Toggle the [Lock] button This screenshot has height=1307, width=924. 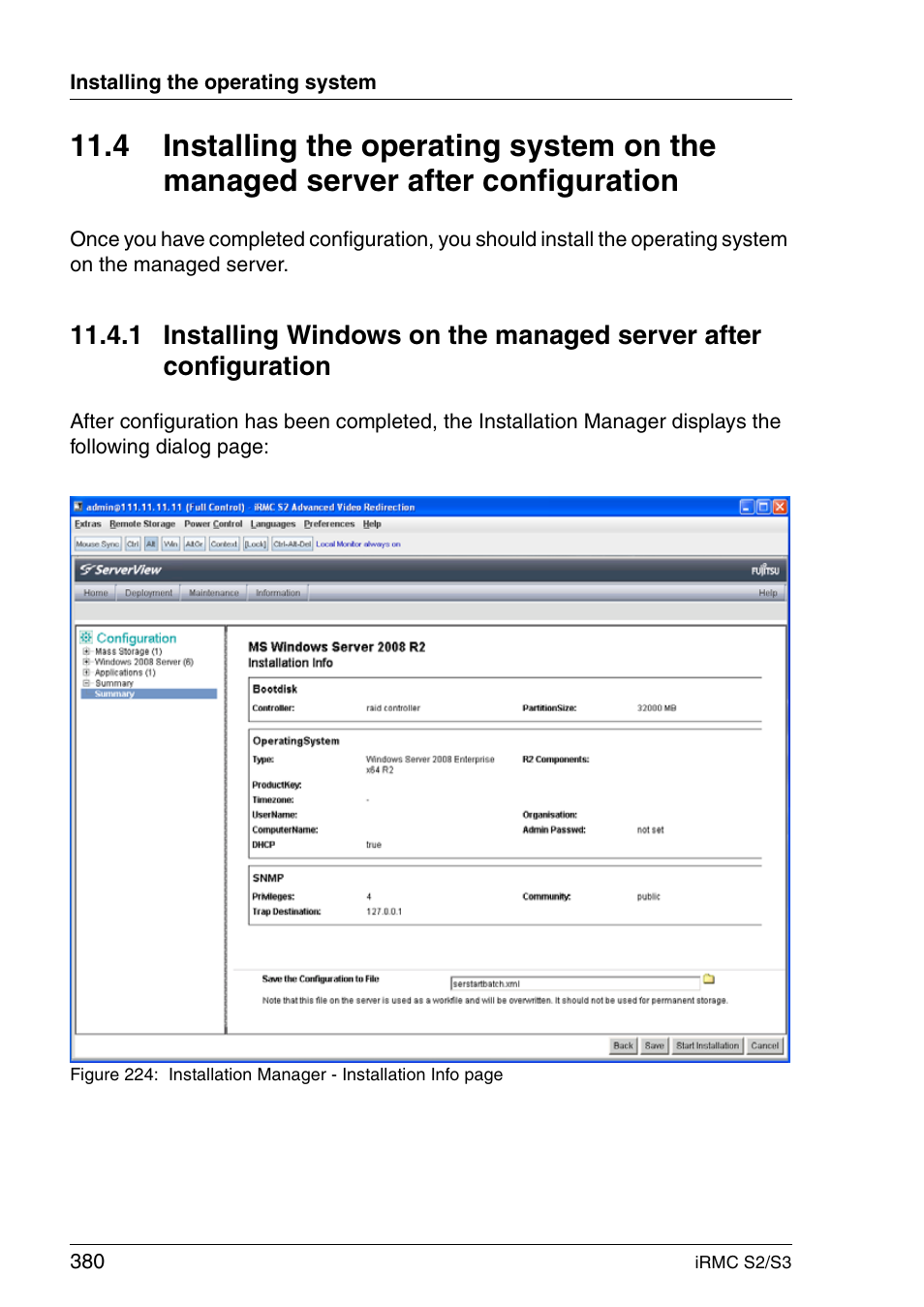tap(256, 545)
